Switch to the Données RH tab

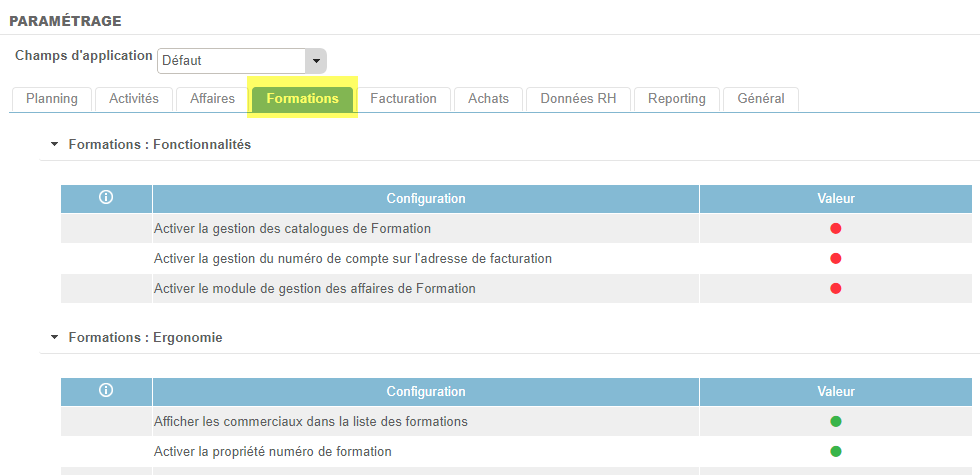578,99
